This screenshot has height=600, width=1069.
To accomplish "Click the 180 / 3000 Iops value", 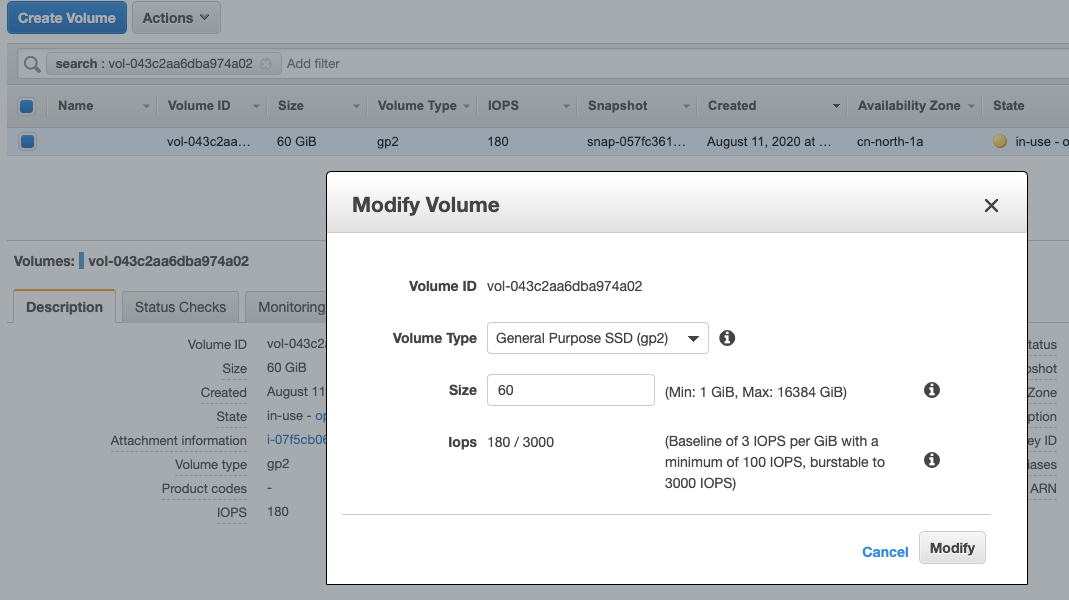I will [520, 442].
